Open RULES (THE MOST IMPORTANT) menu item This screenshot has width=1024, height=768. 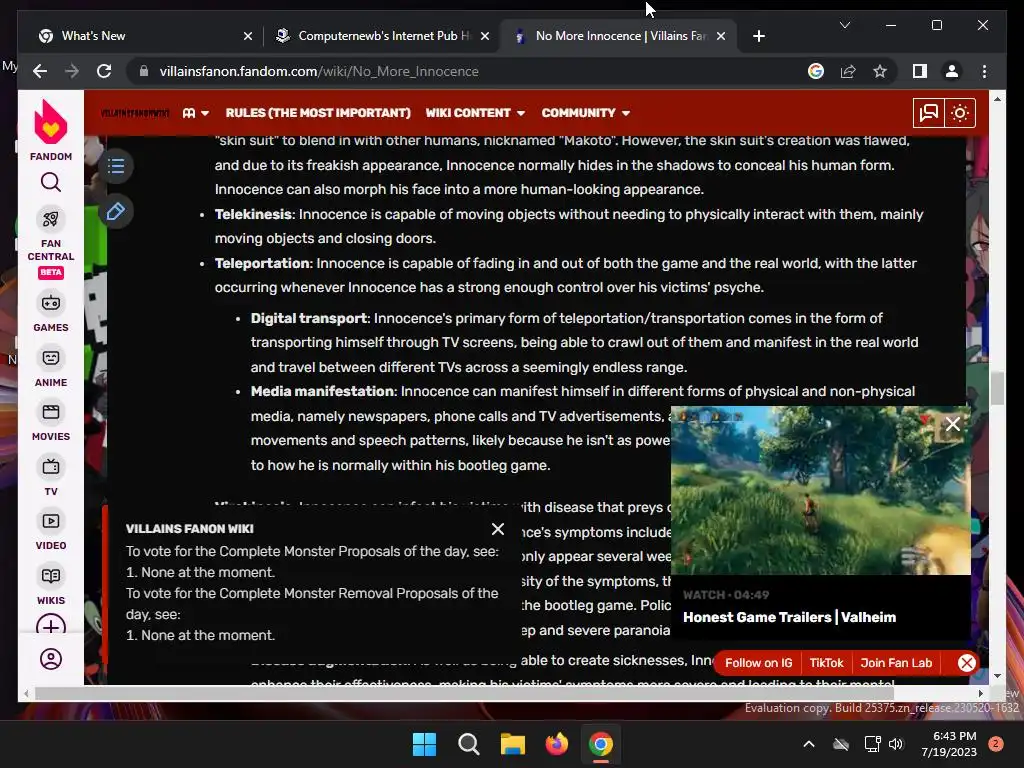318,113
